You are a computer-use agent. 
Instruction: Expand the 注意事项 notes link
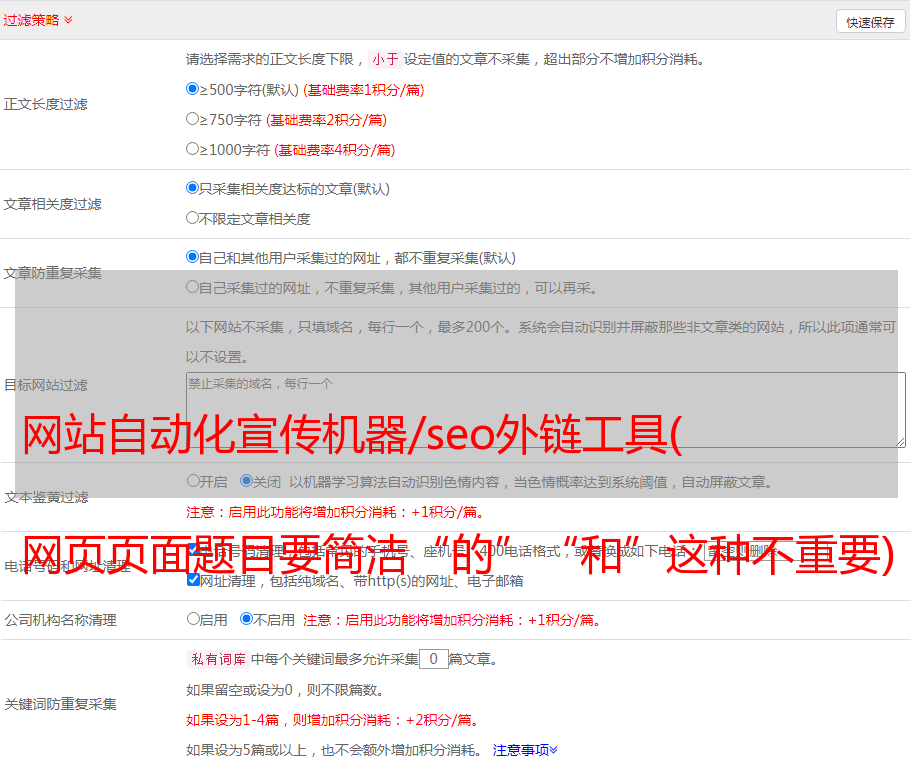(x=525, y=749)
